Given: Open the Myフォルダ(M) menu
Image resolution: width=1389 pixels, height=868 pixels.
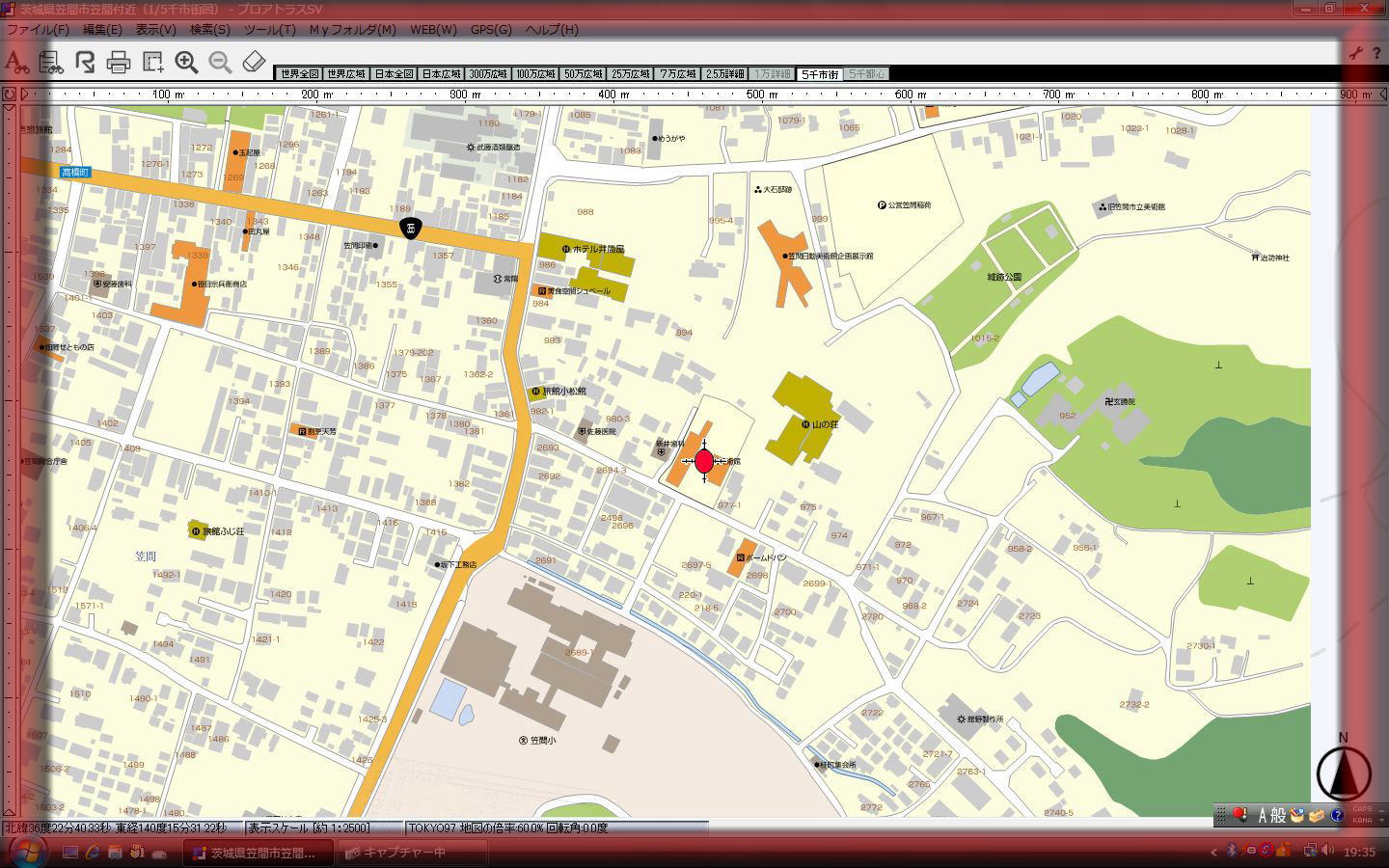Looking at the screenshot, I should pos(352,30).
